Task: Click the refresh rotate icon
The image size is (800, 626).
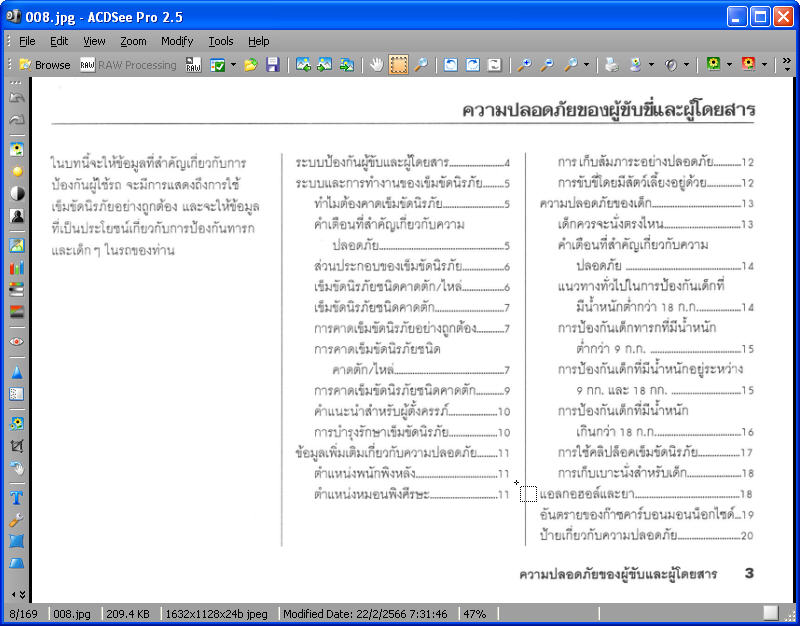Action: pyautogui.click(x=495, y=65)
